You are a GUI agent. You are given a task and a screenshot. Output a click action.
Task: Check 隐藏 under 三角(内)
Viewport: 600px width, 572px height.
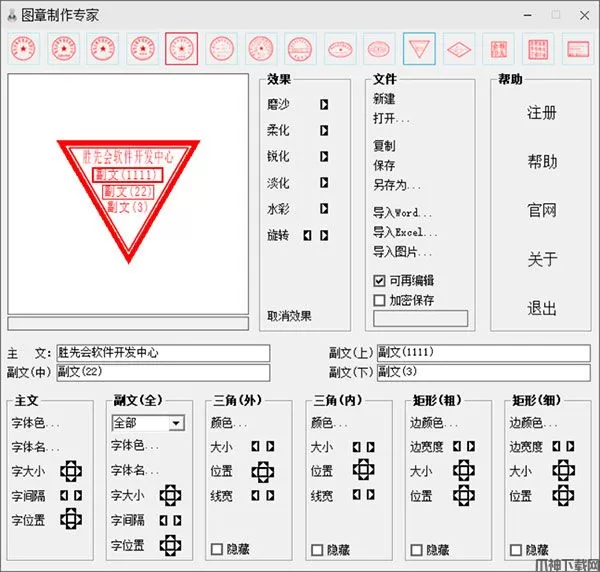tap(317, 550)
